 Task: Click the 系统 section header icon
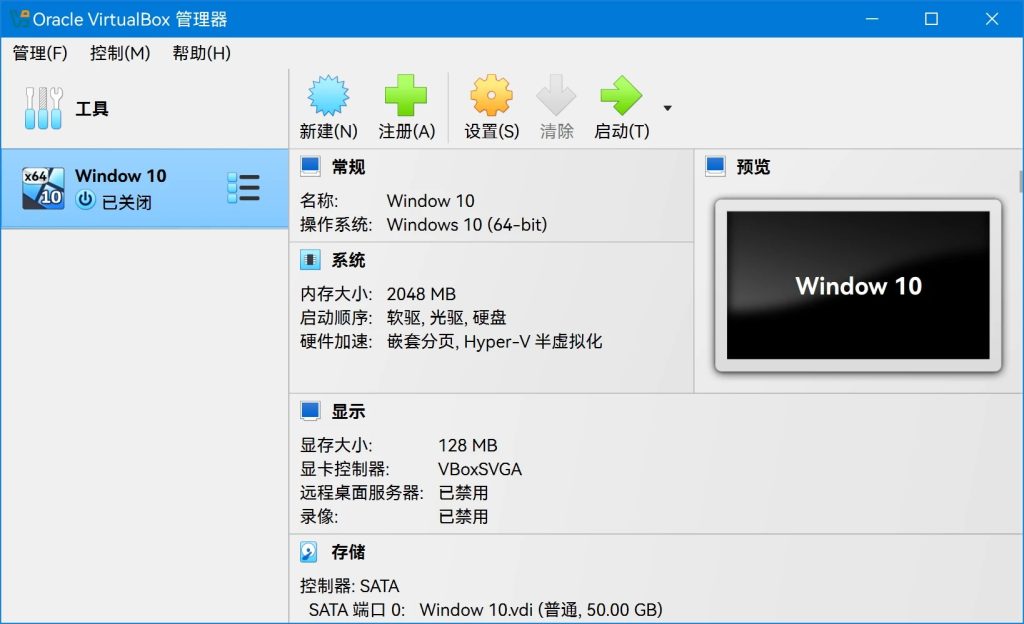click(x=311, y=260)
